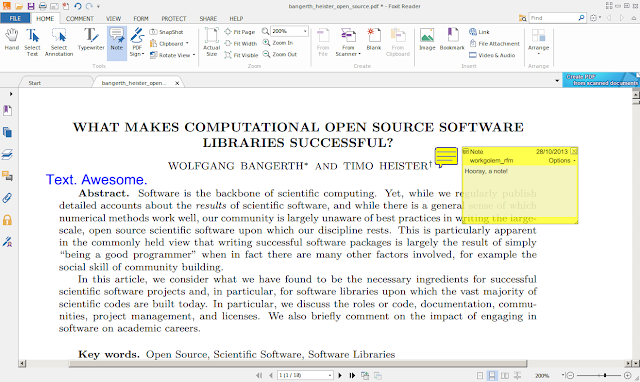Click the status bar zoom slider
This screenshot has height=382, width=640.
(599, 375)
